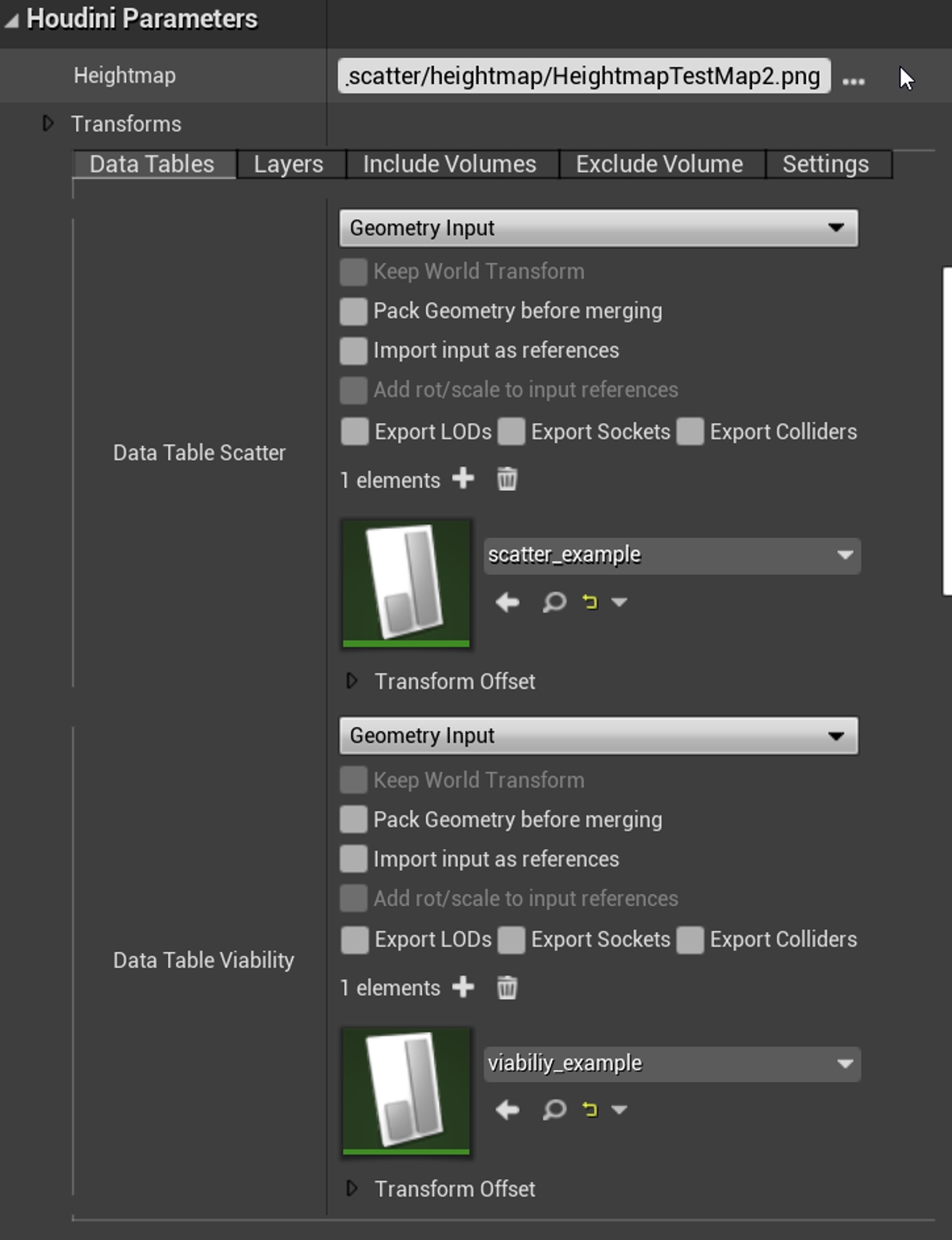Browse to viabiliy_example asset with magnifier

click(x=555, y=1110)
